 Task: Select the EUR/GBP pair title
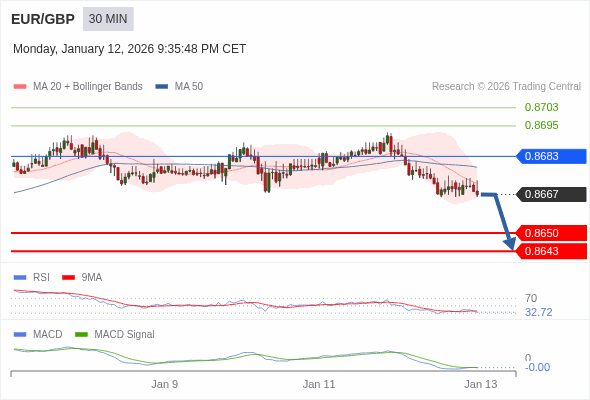(43, 19)
